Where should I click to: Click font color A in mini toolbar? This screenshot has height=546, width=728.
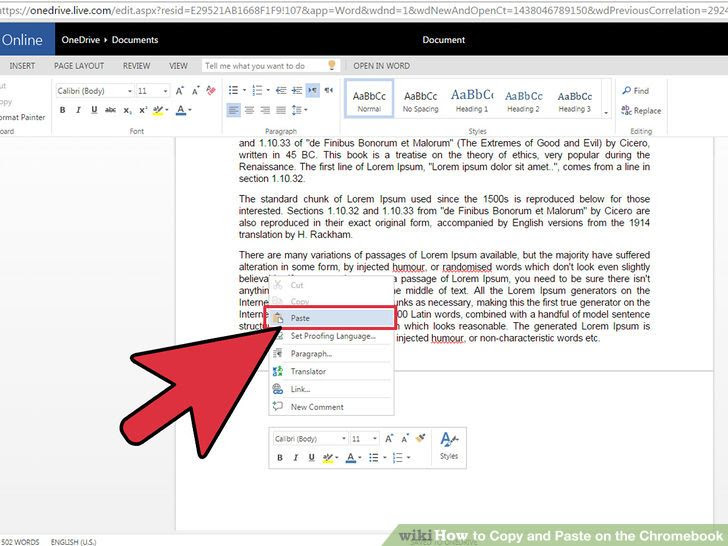click(351, 458)
